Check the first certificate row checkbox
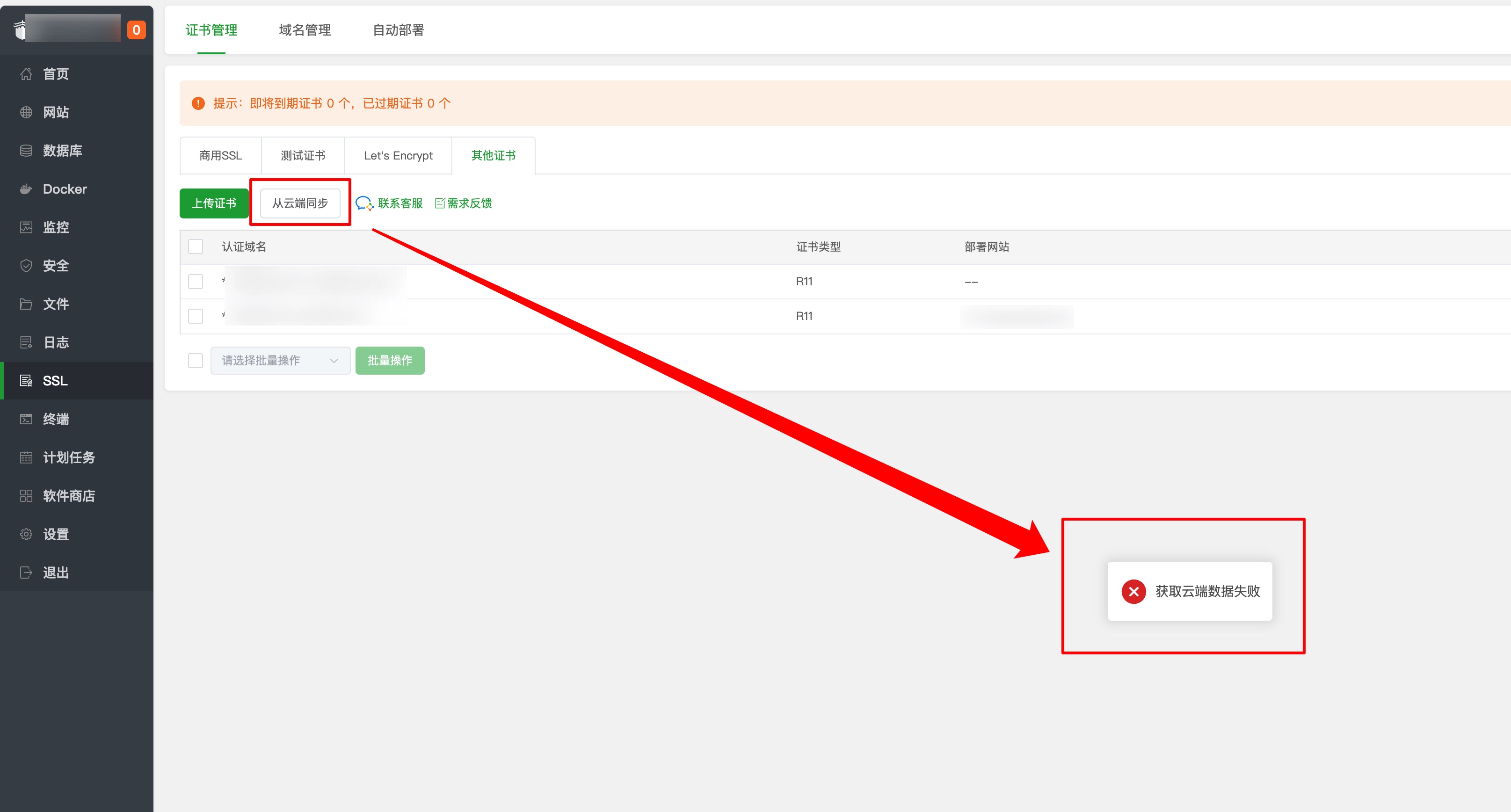The height and width of the screenshot is (812, 1511). tap(196, 282)
